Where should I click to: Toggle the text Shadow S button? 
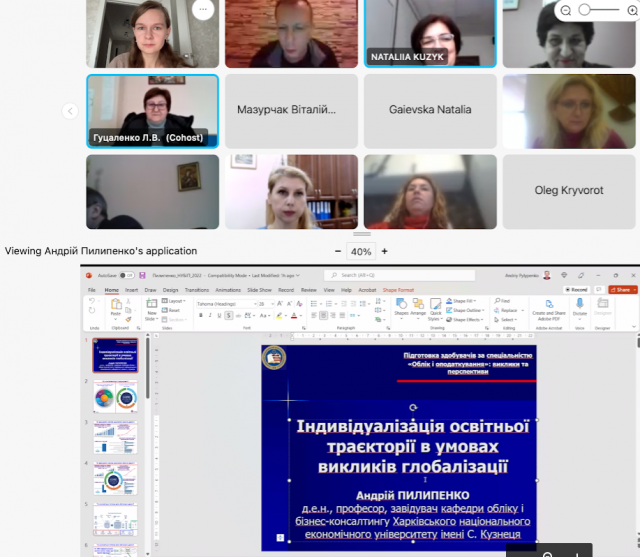(x=229, y=315)
